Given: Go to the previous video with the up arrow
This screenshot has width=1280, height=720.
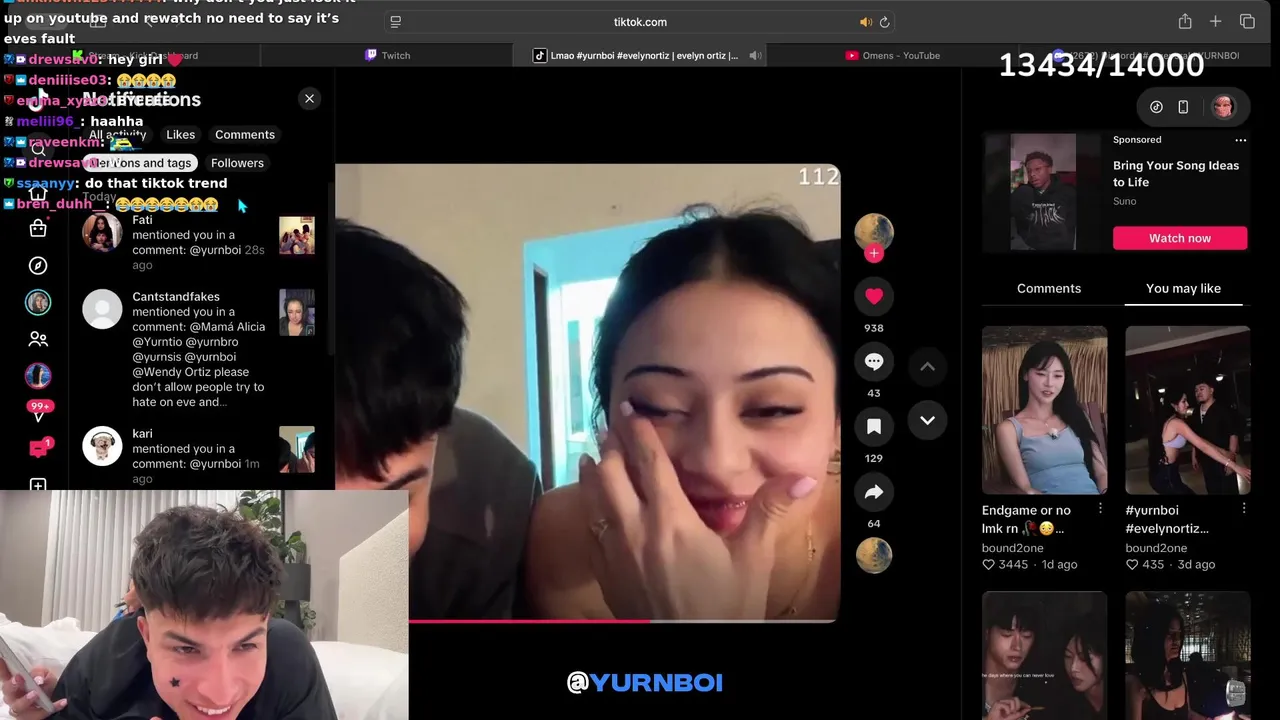Looking at the screenshot, I should coord(927,367).
